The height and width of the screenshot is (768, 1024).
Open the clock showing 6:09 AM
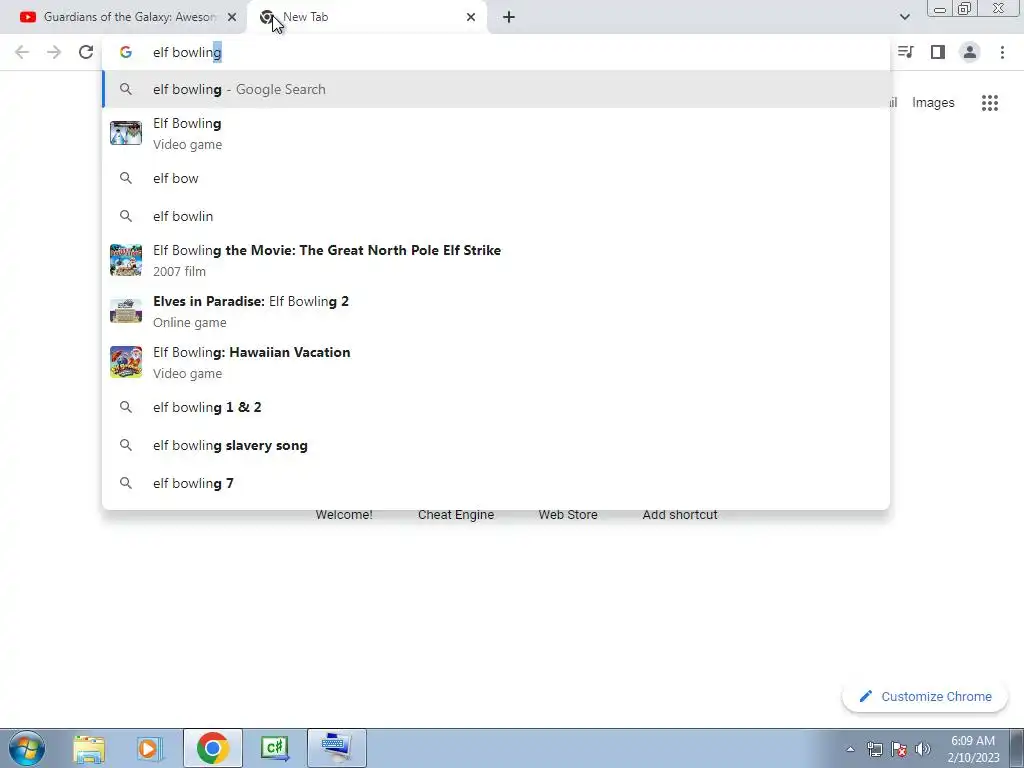973,749
